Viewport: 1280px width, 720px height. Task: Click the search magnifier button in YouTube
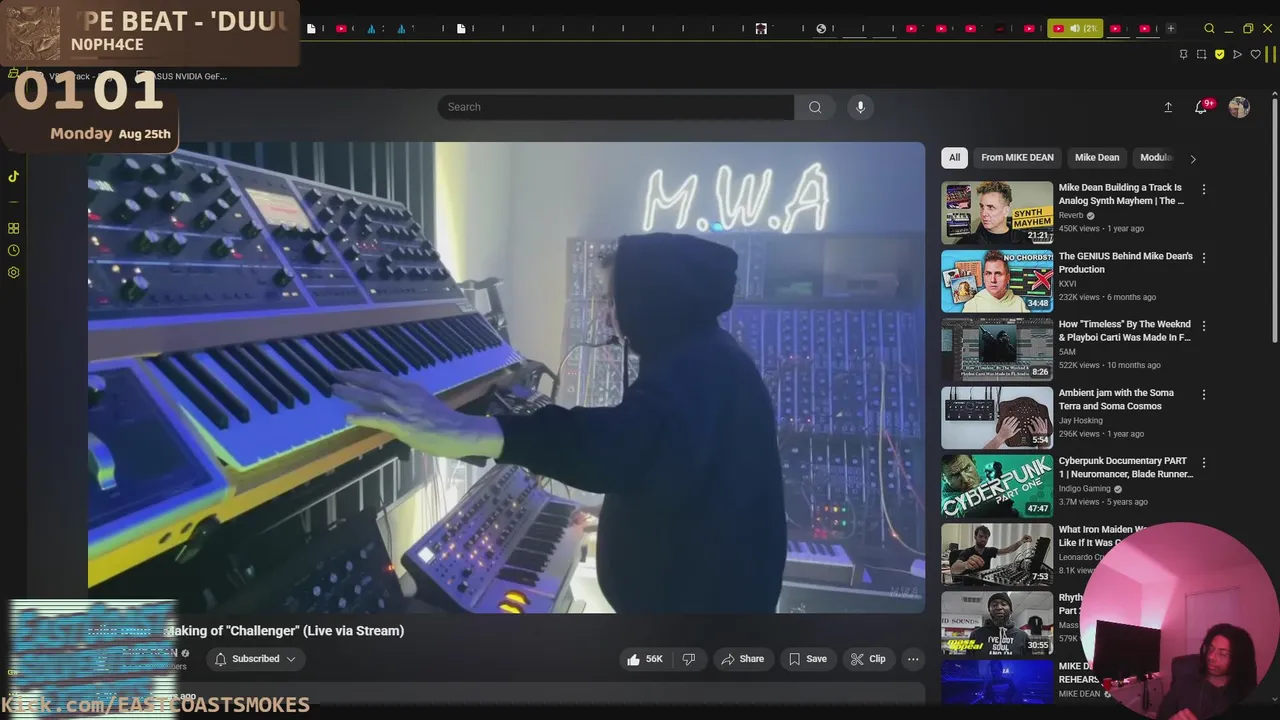click(x=815, y=107)
